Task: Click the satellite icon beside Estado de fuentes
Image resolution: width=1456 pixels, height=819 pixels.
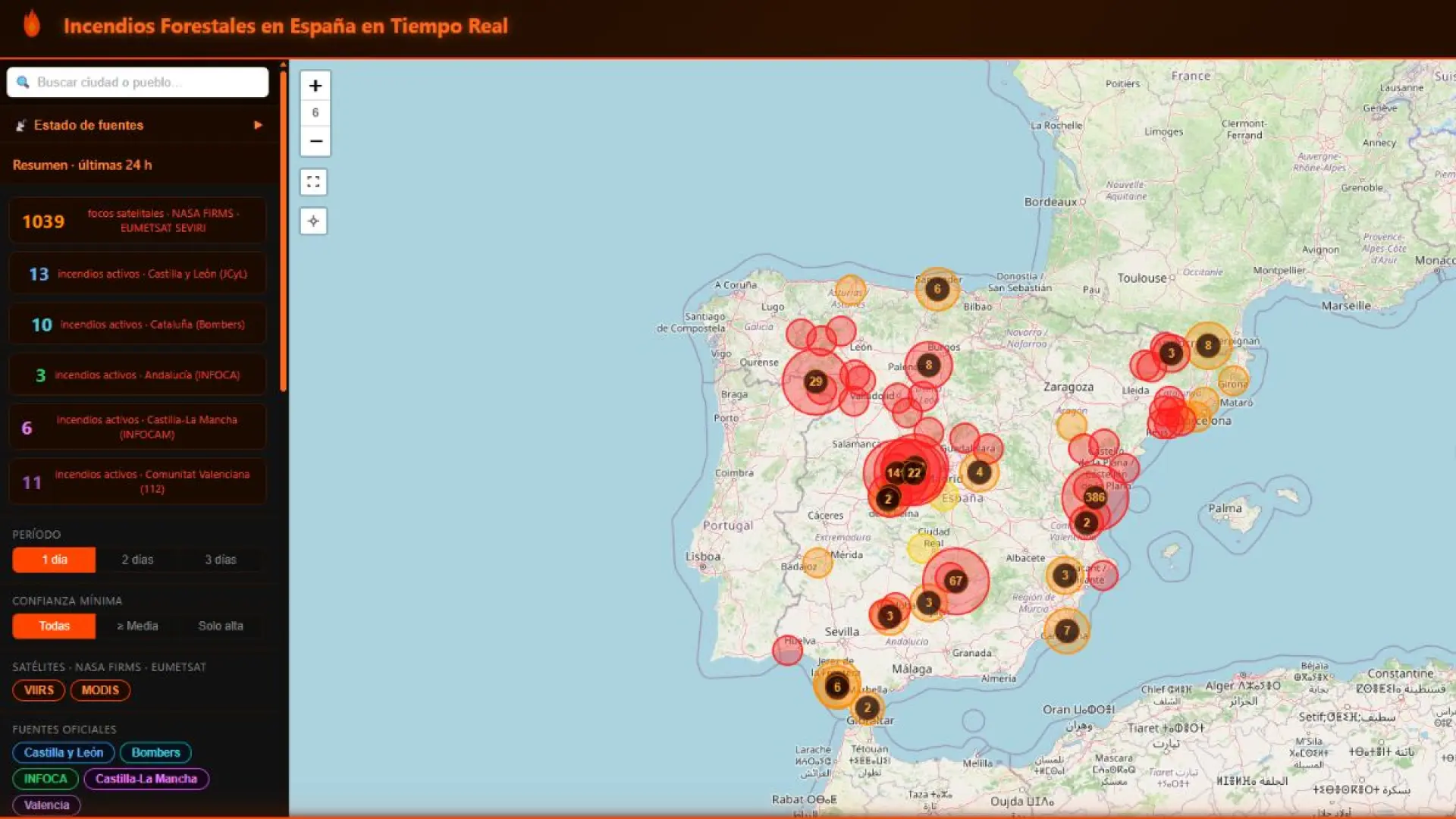Action: 21,125
